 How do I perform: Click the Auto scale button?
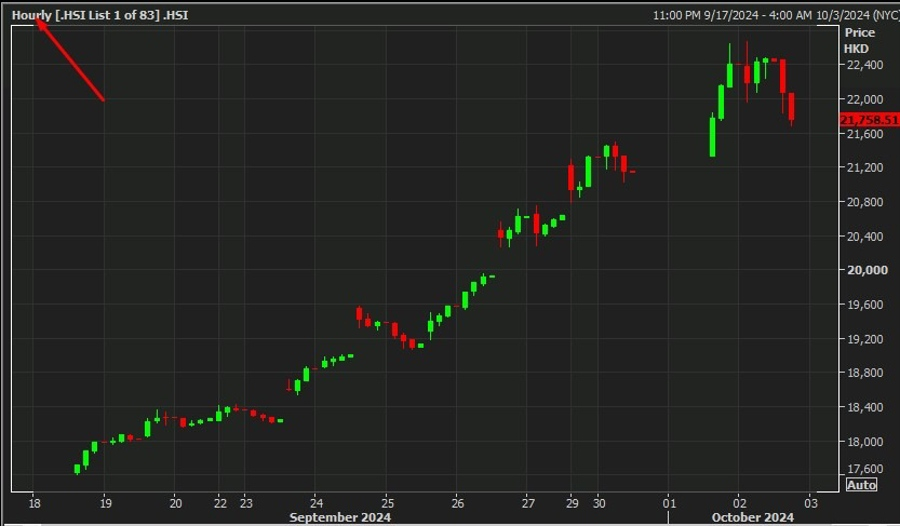click(x=862, y=485)
